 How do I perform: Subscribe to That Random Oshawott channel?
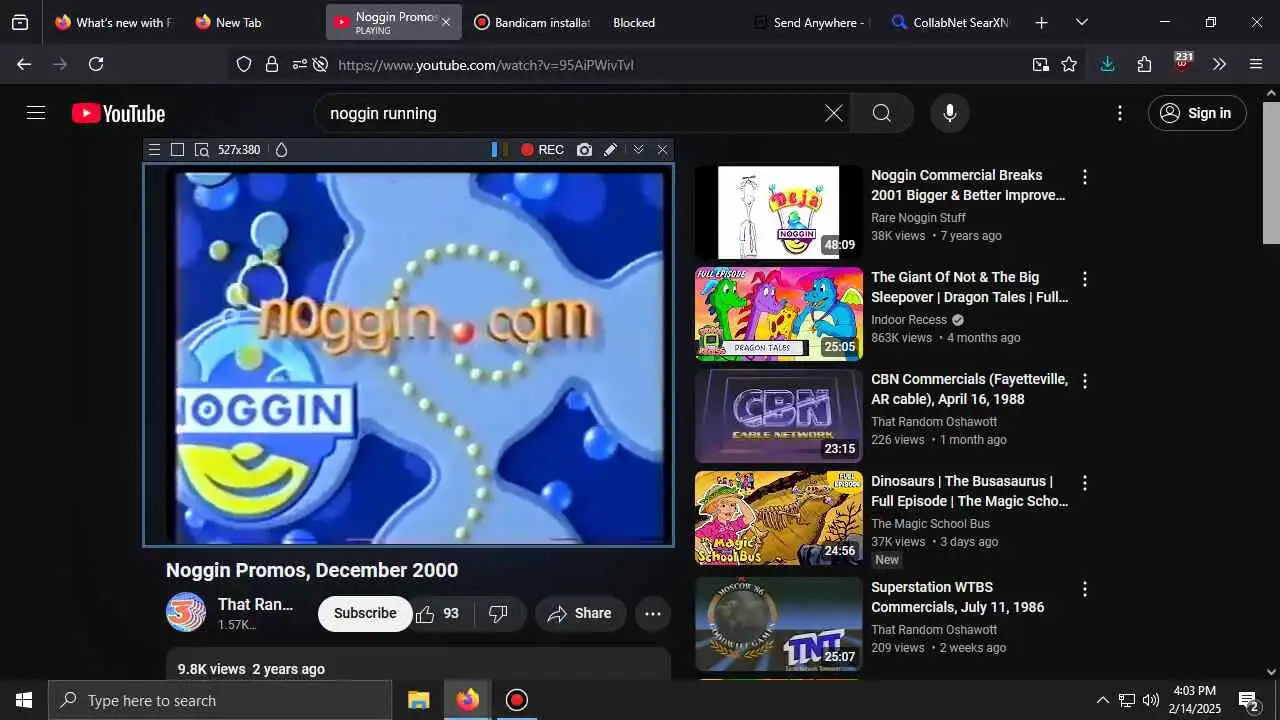click(x=365, y=613)
